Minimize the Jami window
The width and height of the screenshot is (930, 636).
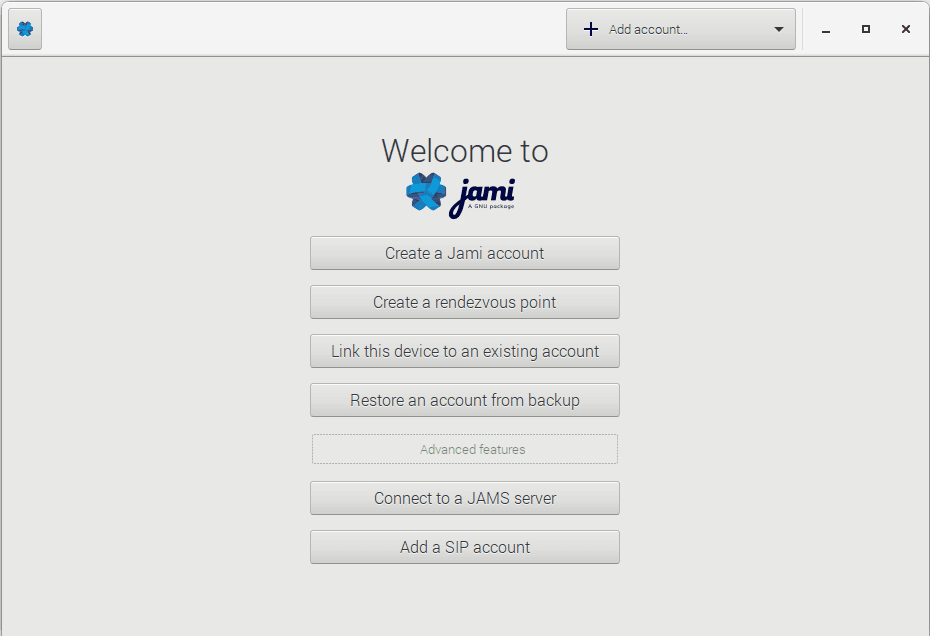click(x=825, y=30)
